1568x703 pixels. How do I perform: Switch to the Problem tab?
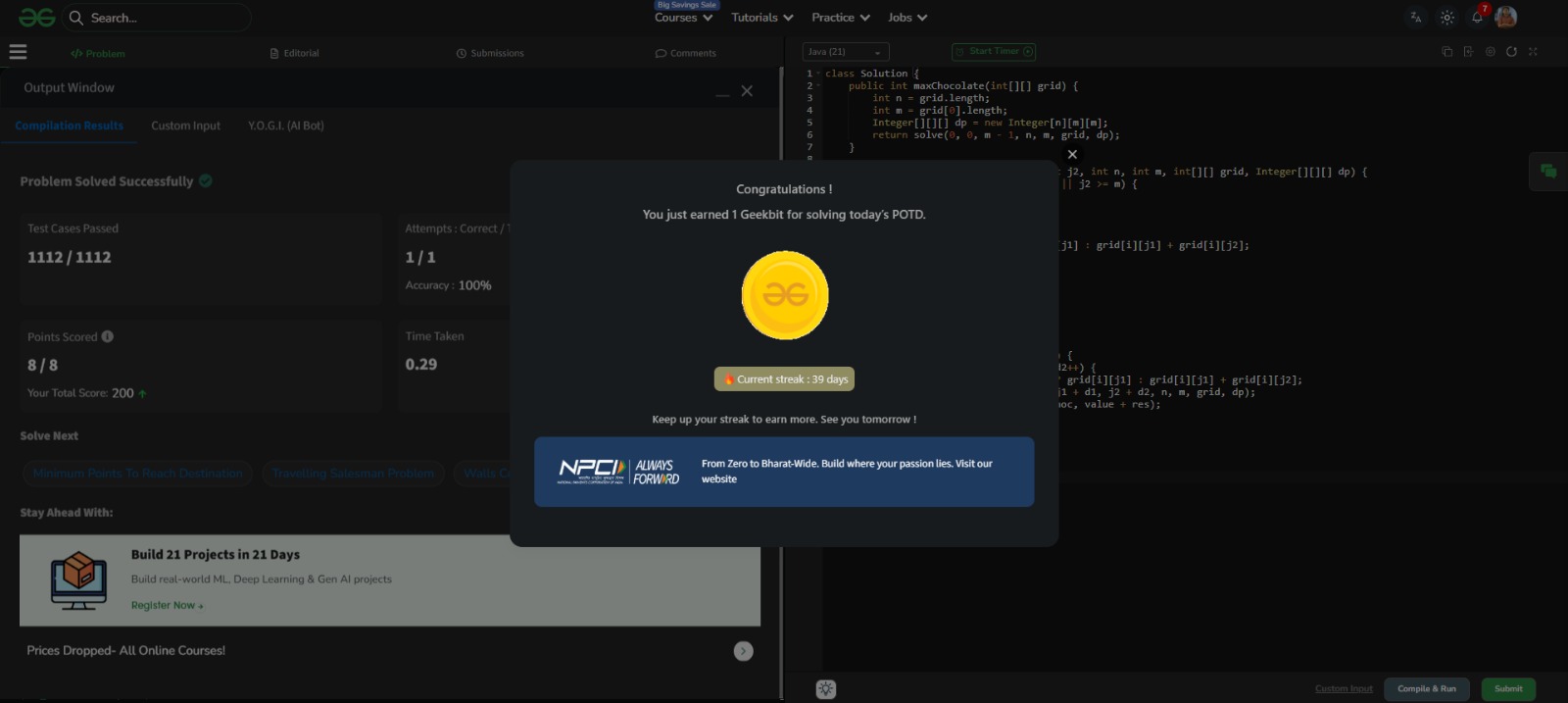[x=98, y=54]
